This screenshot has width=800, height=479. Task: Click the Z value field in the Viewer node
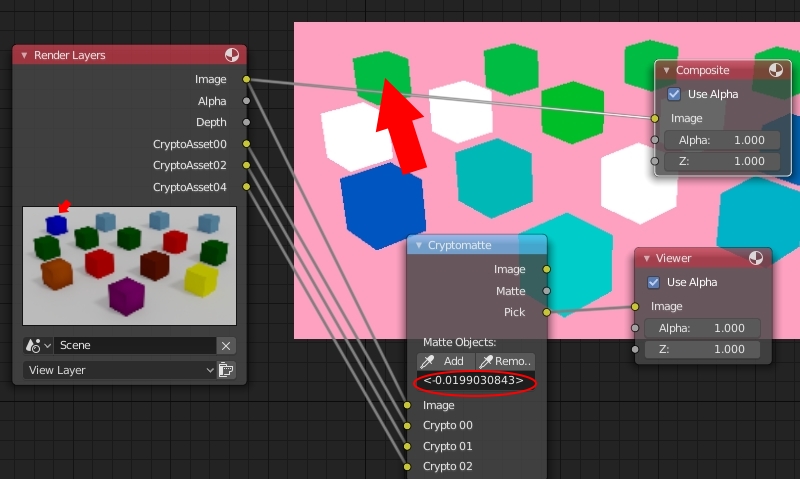(x=702, y=349)
